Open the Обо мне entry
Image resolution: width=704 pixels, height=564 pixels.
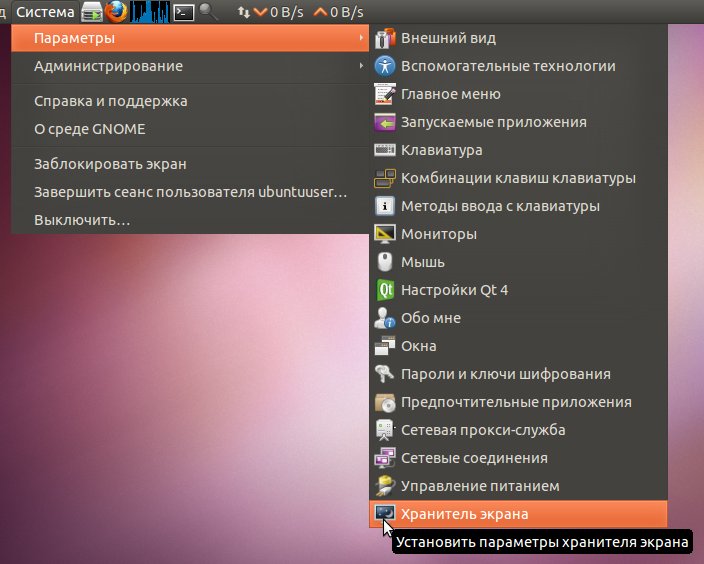[x=519, y=318]
